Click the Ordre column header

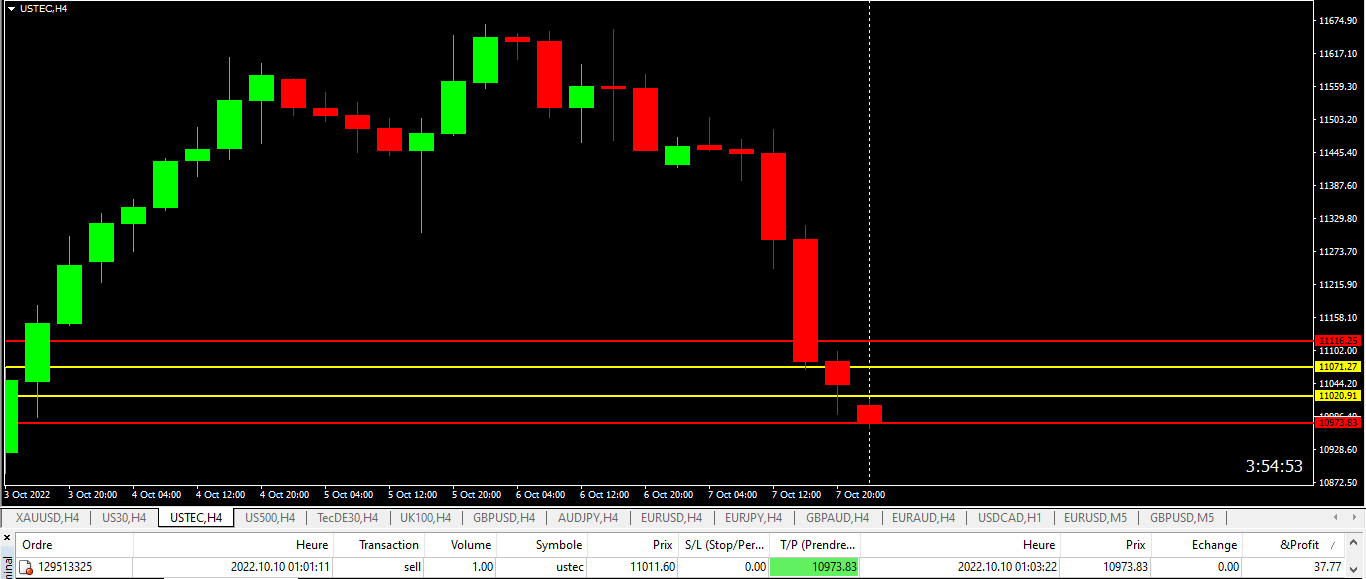pyautogui.click(x=37, y=545)
